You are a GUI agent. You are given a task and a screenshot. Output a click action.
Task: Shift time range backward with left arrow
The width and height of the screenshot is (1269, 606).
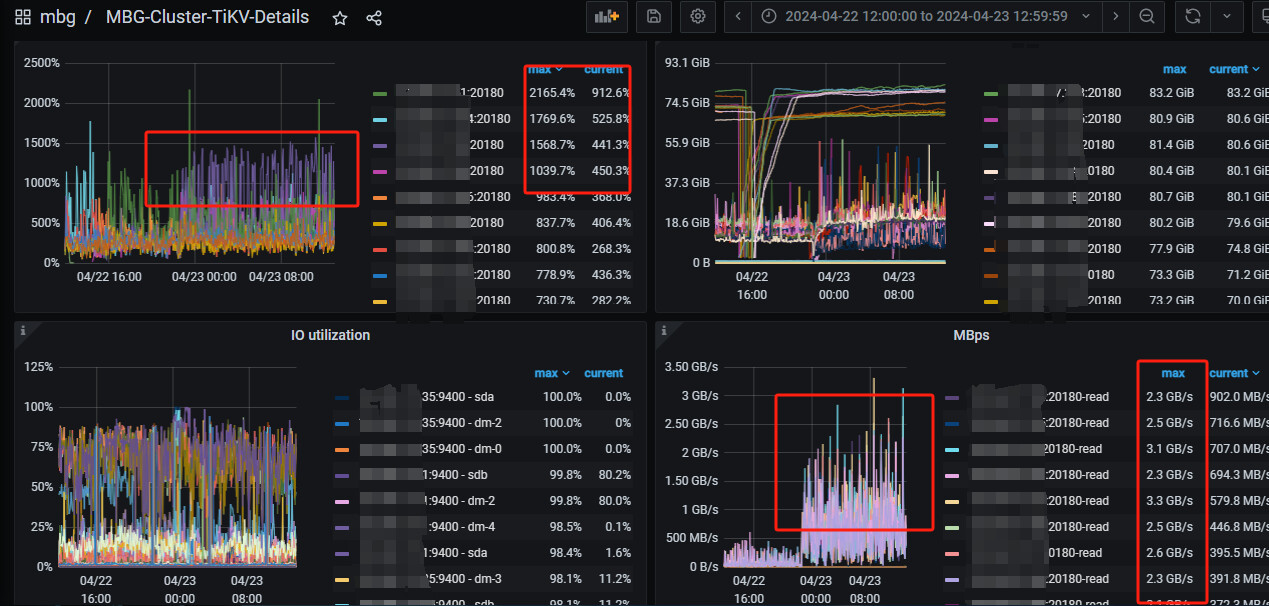point(738,16)
